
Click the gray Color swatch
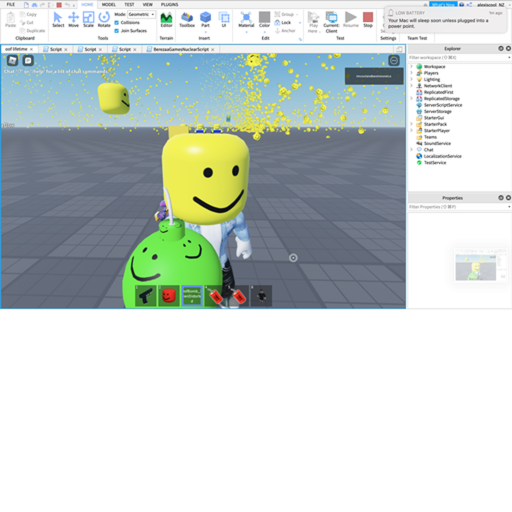coord(264,17)
